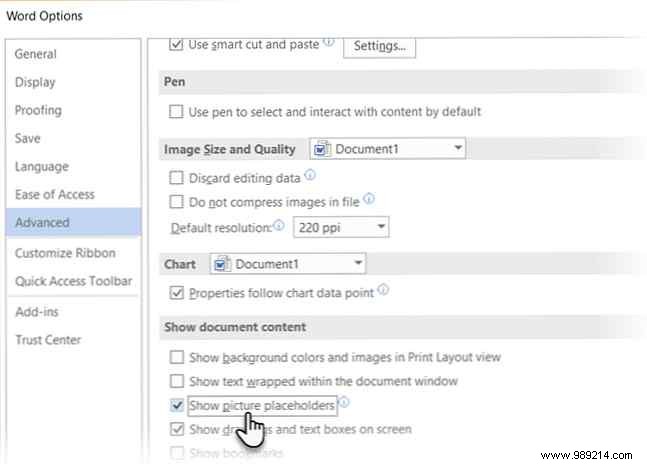Open Default resolution 220 ppi dropdown
The width and height of the screenshot is (647, 464).
[341, 227]
